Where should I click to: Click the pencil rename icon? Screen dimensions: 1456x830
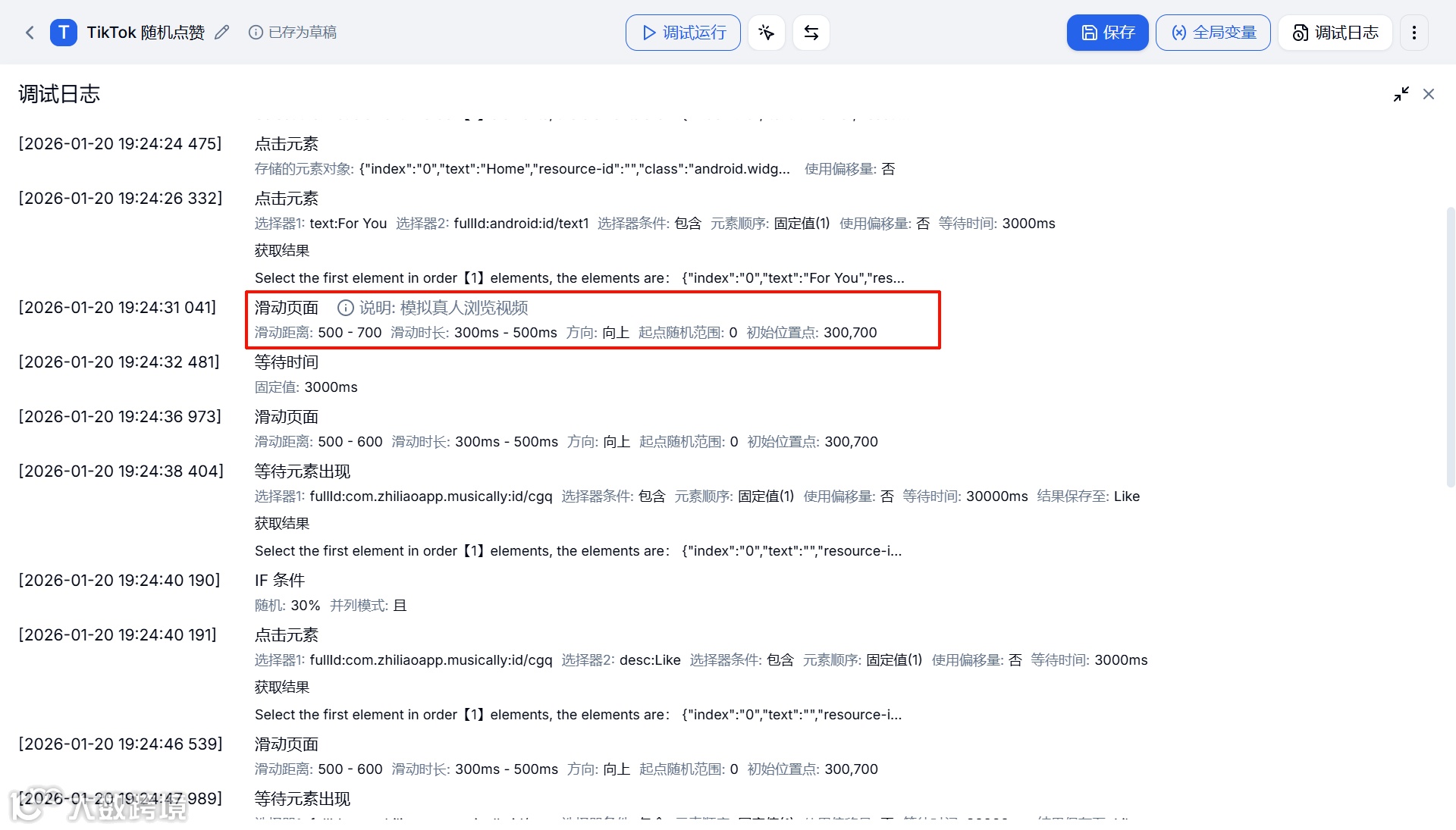tap(221, 33)
